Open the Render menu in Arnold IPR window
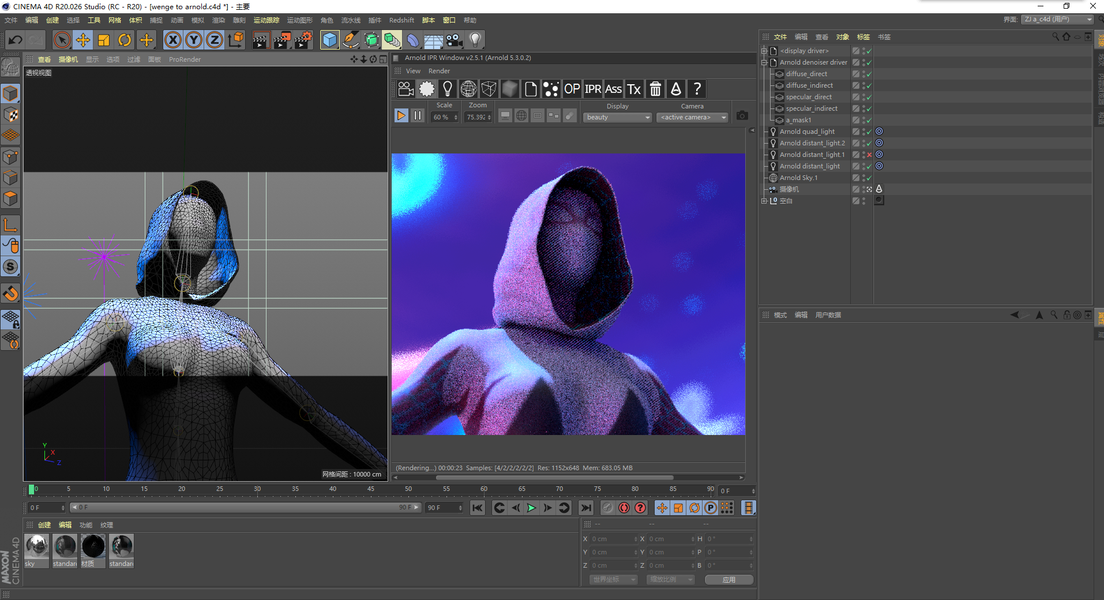The width and height of the screenshot is (1104, 600). pos(439,71)
